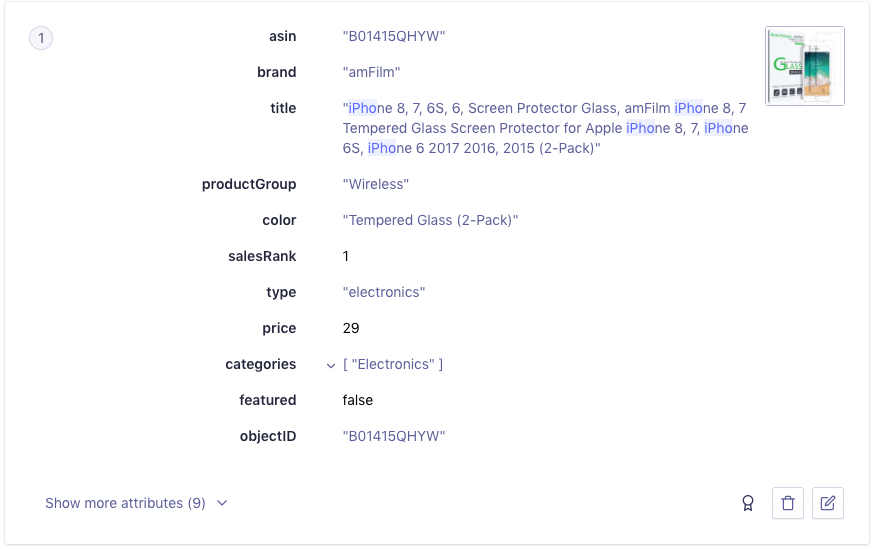Click the price value 29
Viewport: 873px width, 549px height.
tap(351, 328)
